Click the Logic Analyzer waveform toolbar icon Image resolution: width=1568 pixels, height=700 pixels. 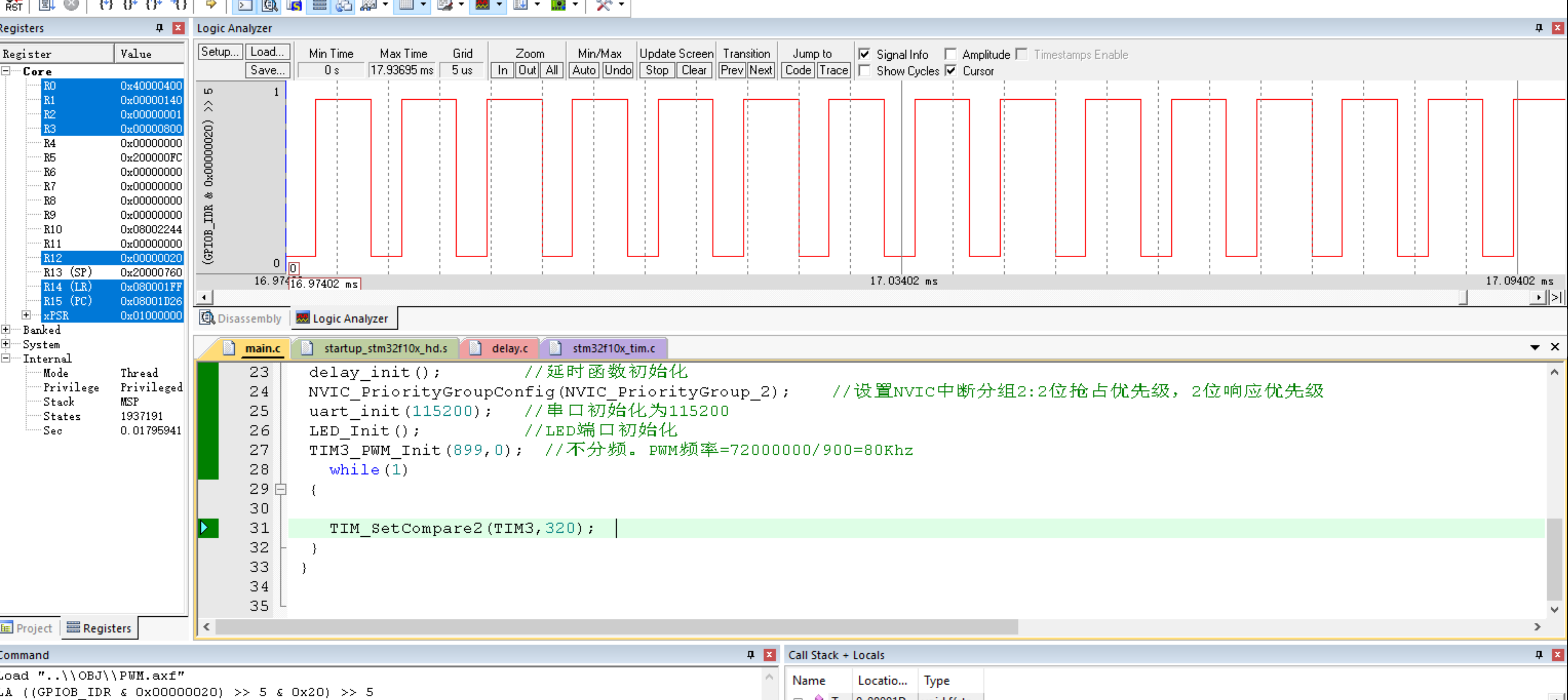pyautogui.click(x=483, y=5)
